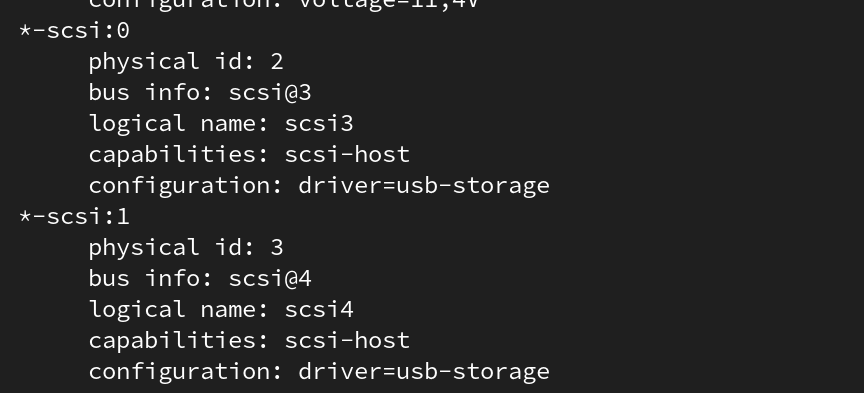Click 'driver=usb-storage' in the scsi:1 section
Viewport: 864px width, 393px height.
point(424,372)
